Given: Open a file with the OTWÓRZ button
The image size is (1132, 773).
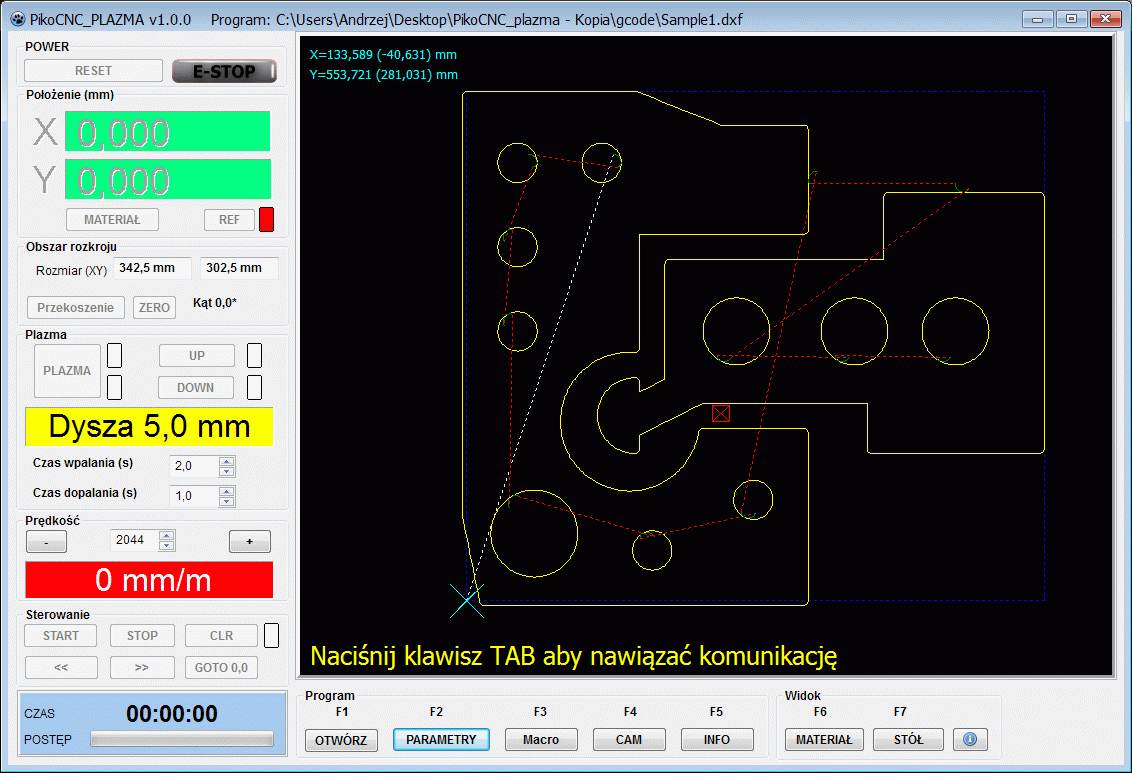Looking at the screenshot, I should (341, 740).
